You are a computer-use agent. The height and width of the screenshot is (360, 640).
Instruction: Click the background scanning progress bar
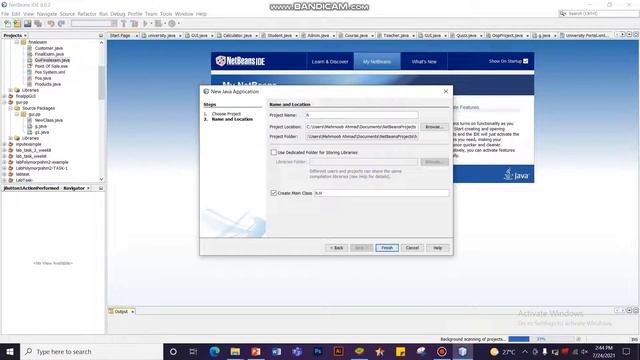[541, 339]
